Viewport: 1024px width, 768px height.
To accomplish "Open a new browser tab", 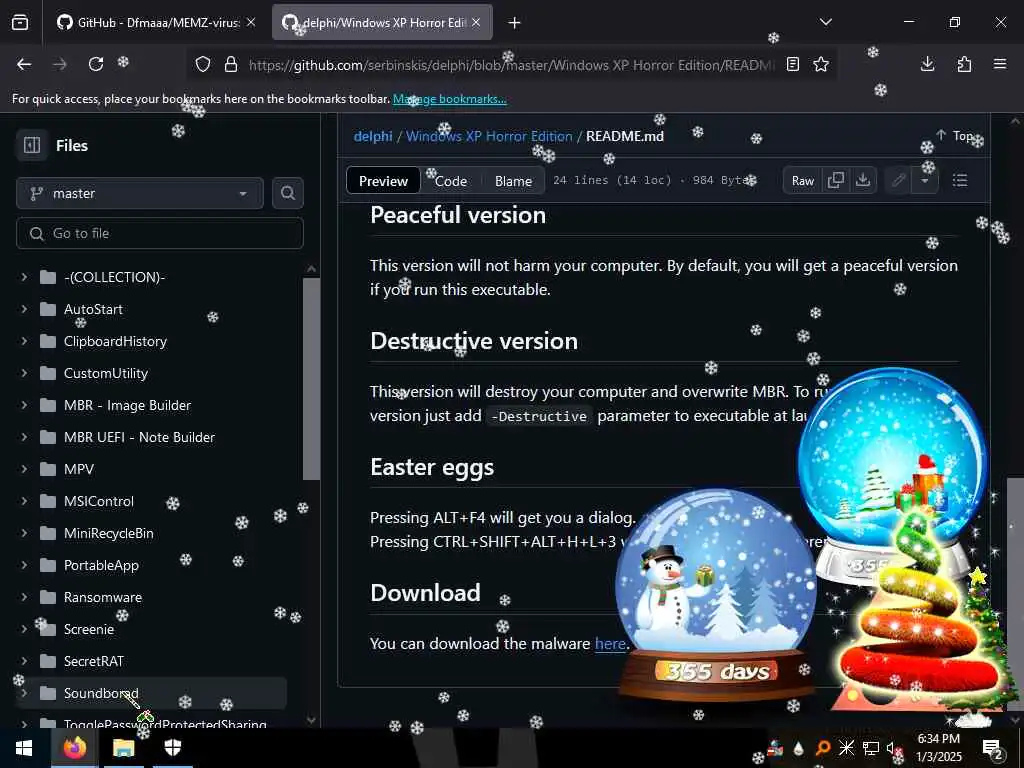I will [x=515, y=23].
